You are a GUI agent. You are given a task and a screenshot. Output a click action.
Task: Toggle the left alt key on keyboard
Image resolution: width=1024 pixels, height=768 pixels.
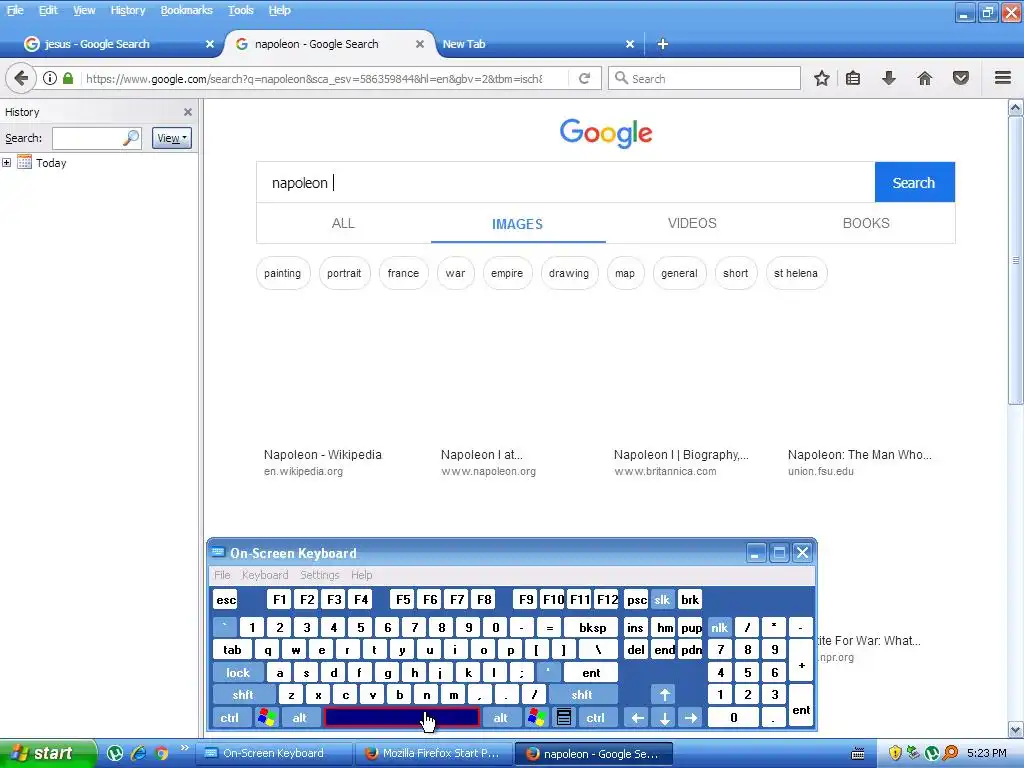coord(300,718)
